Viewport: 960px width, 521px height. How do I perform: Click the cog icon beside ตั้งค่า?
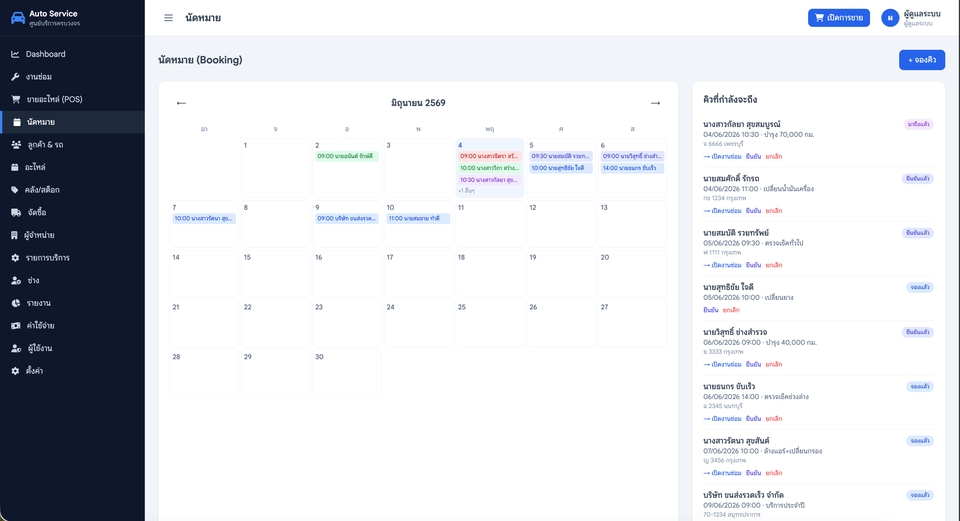pos(15,371)
